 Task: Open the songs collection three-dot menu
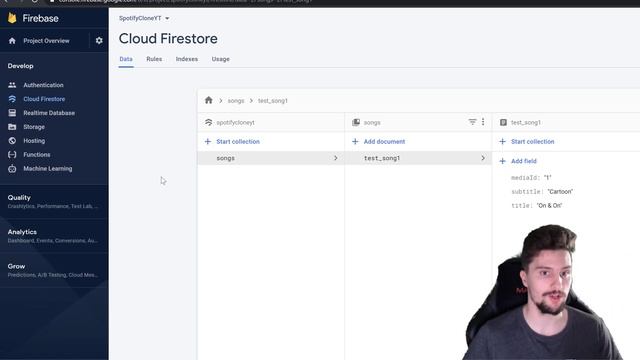point(483,122)
